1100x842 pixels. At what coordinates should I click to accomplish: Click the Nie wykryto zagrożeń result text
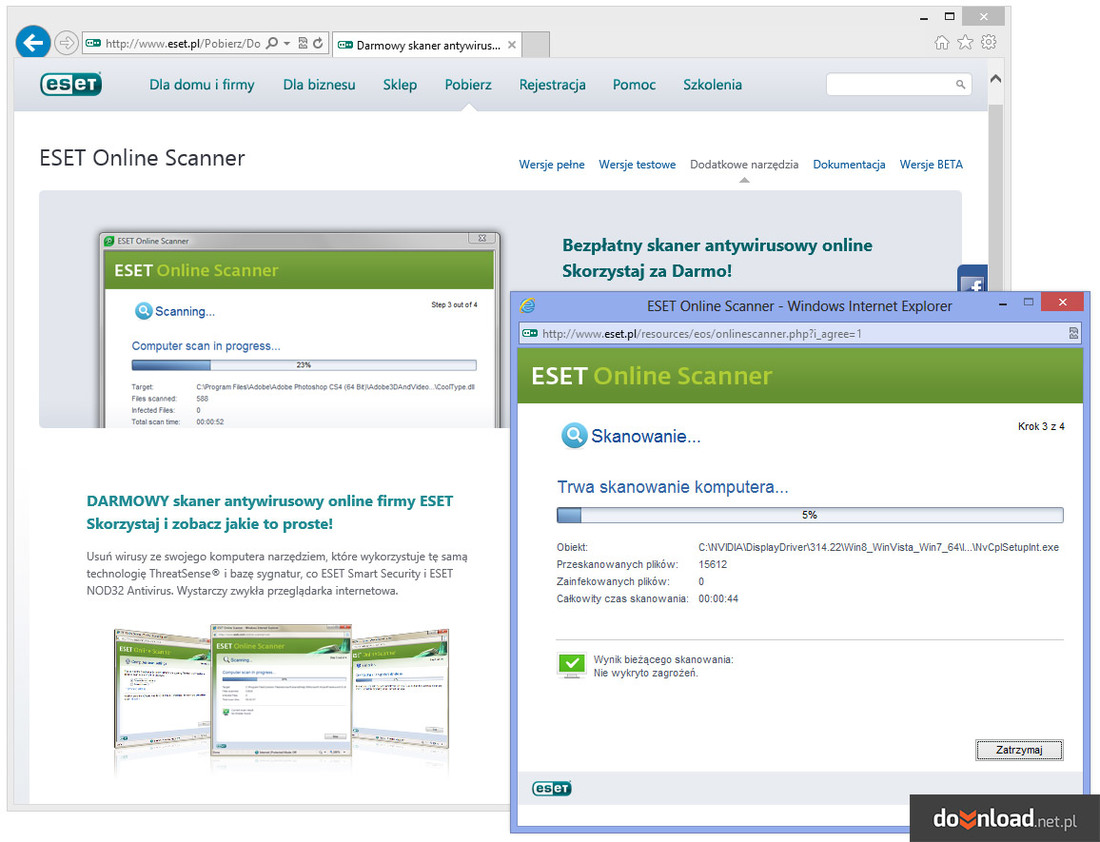pyautogui.click(x=645, y=673)
